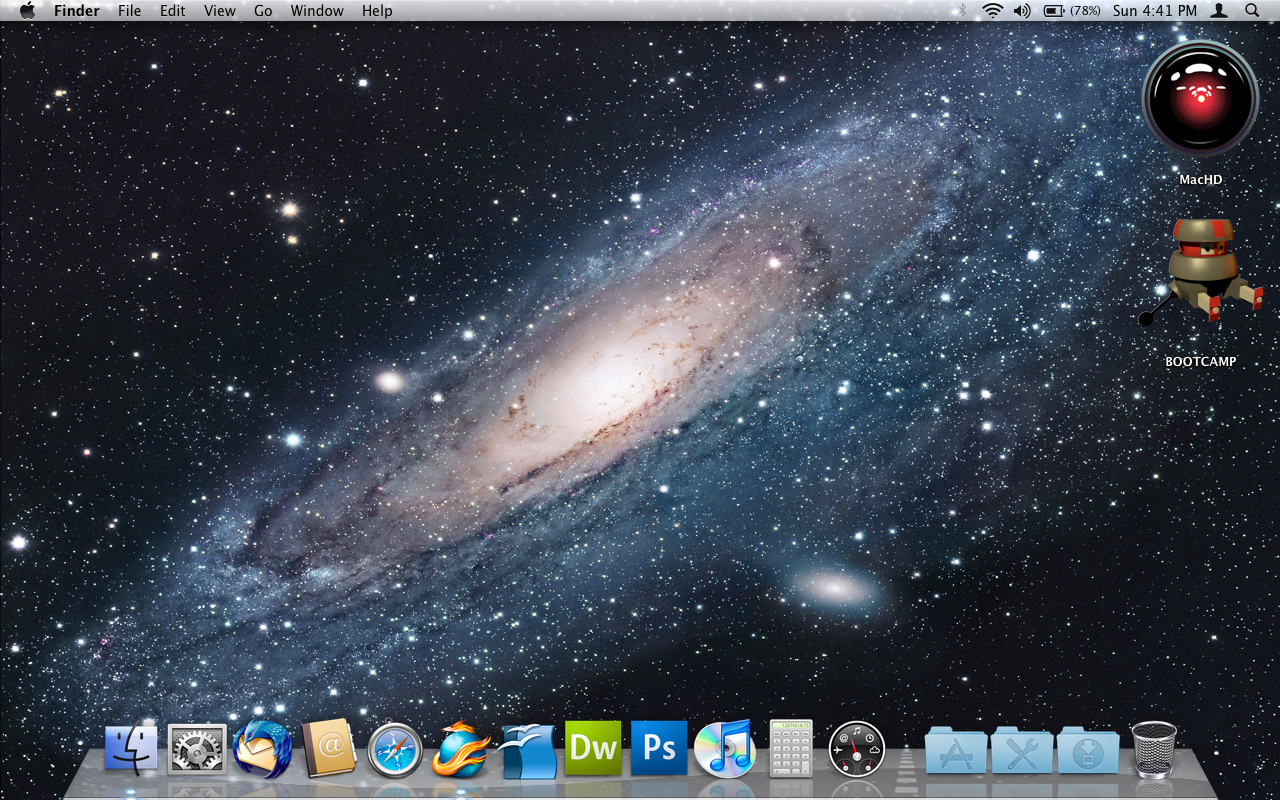Open the Downloads folder stack in dock

[1088, 750]
